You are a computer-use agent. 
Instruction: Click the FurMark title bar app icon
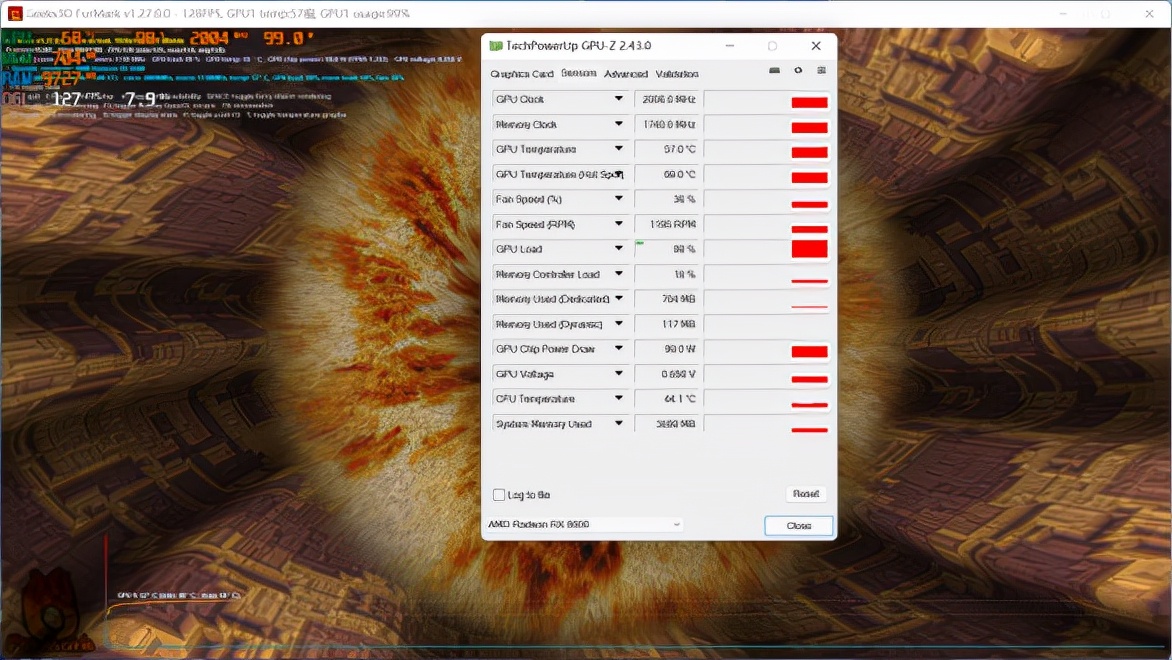tap(14, 13)
